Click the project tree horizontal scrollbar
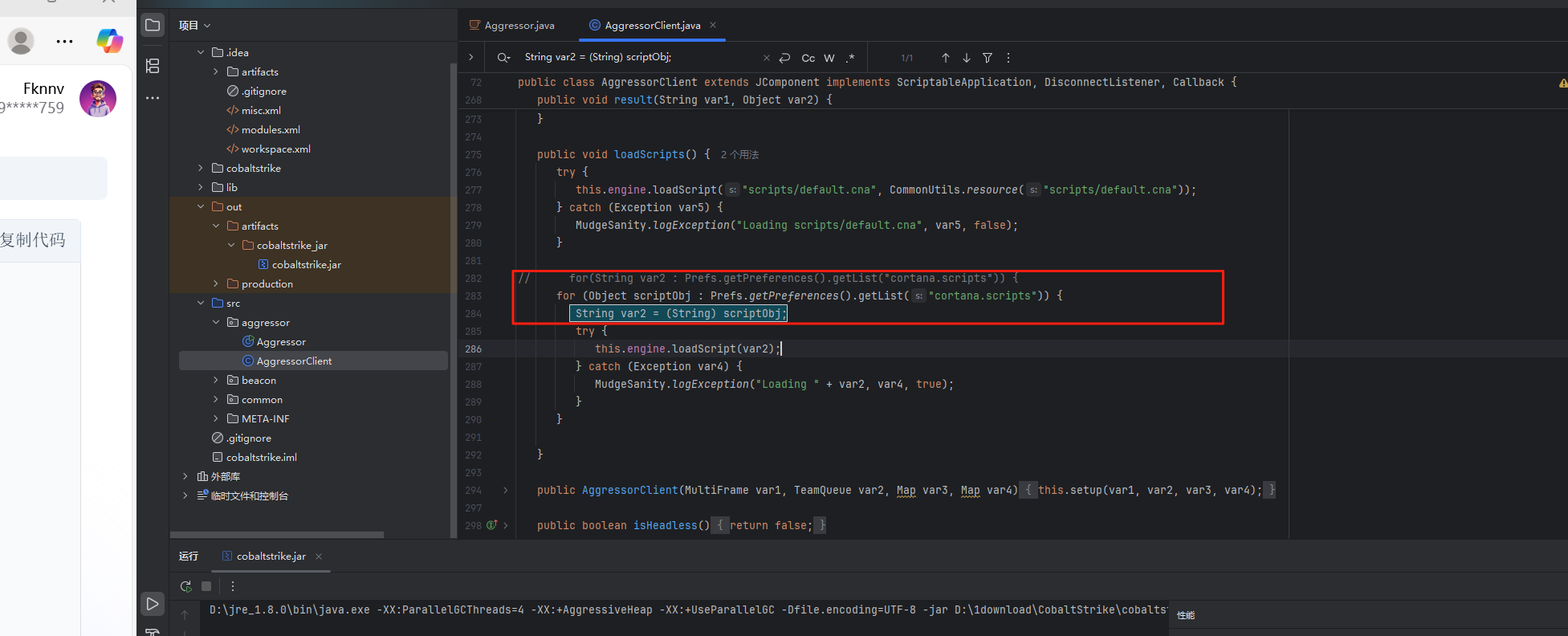1568x636 pixels. click(x=277, y=534)
